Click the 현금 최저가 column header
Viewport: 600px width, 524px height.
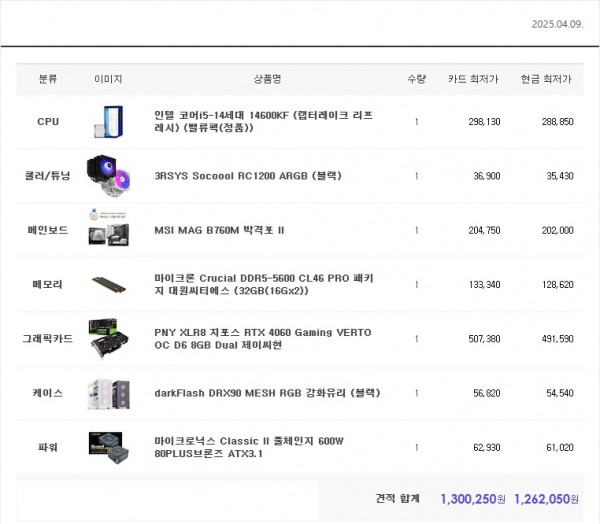point(546,80)
